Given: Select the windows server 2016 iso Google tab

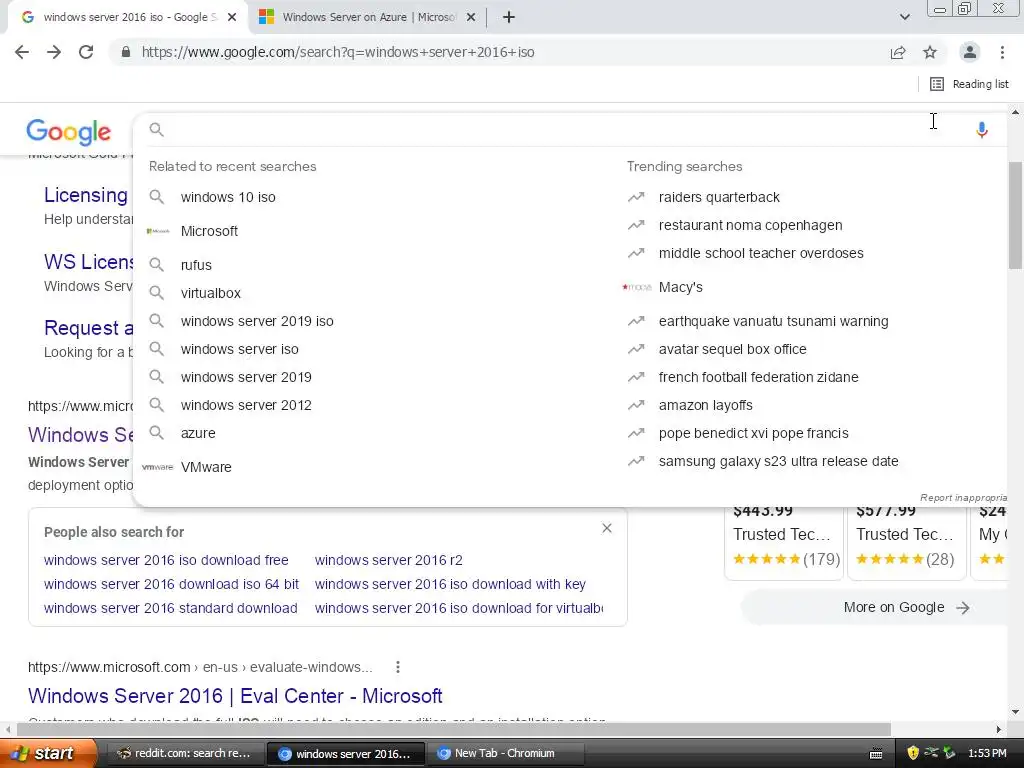Looking at the screenshot, I should (x=129, y=17).
